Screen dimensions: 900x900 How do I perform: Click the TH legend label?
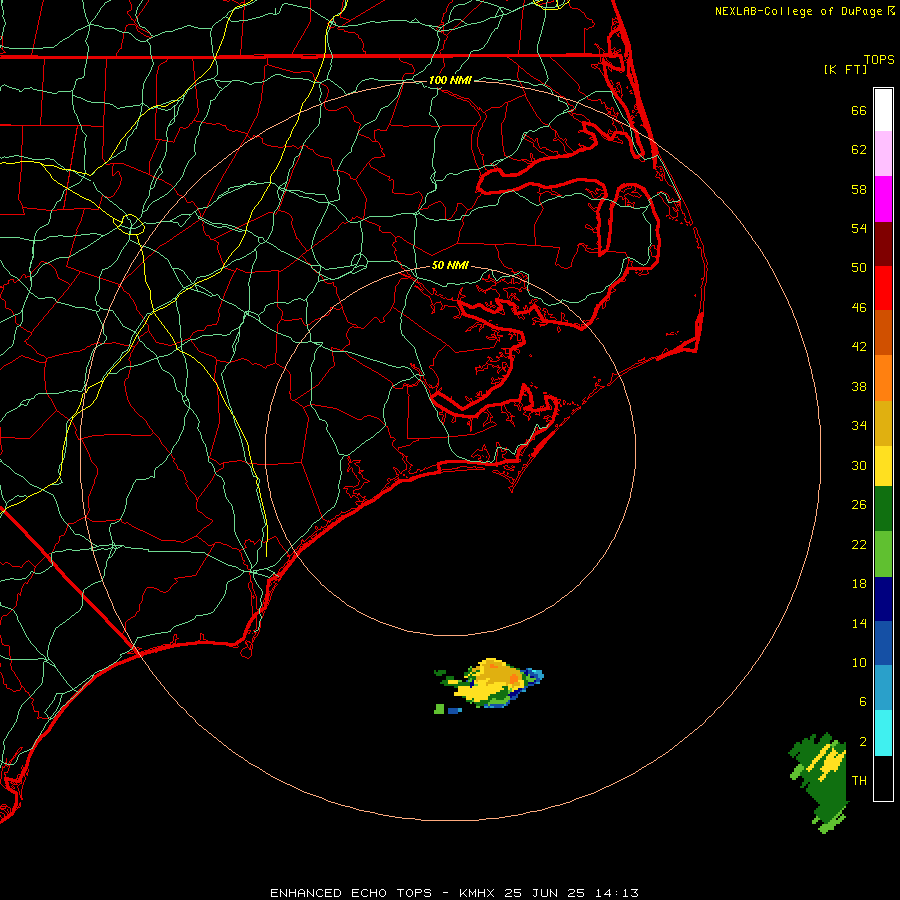(x=859, y=780)
